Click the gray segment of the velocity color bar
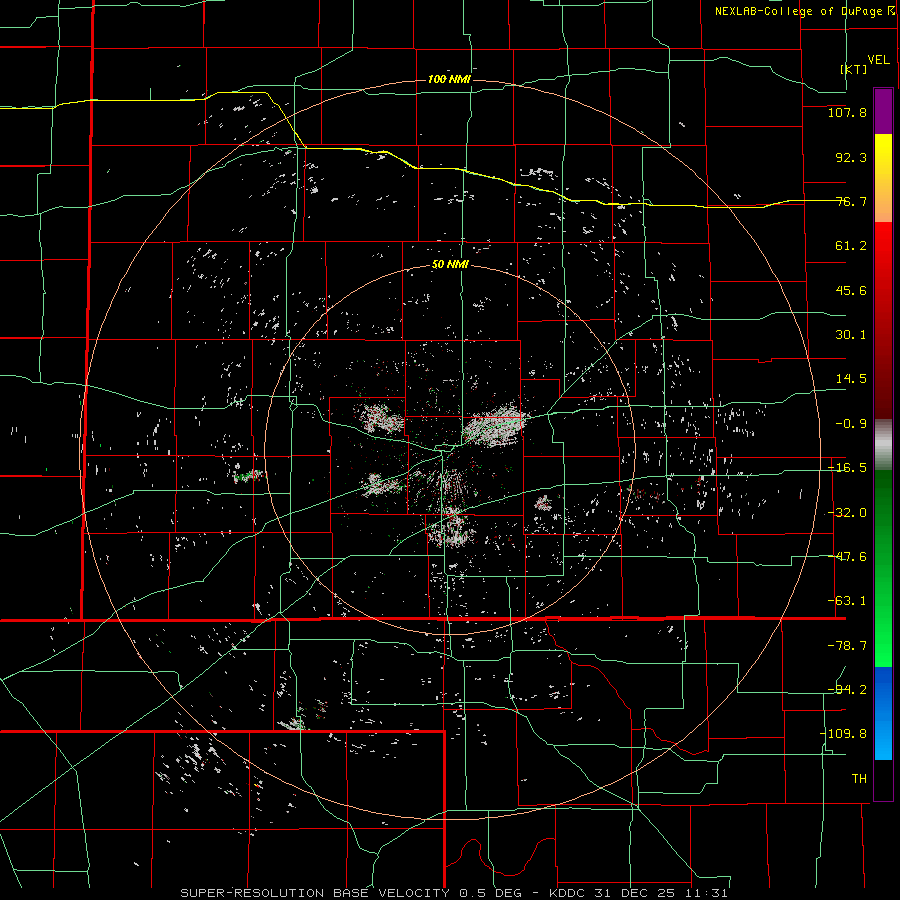900x900 pixels. tap(883, 445)
